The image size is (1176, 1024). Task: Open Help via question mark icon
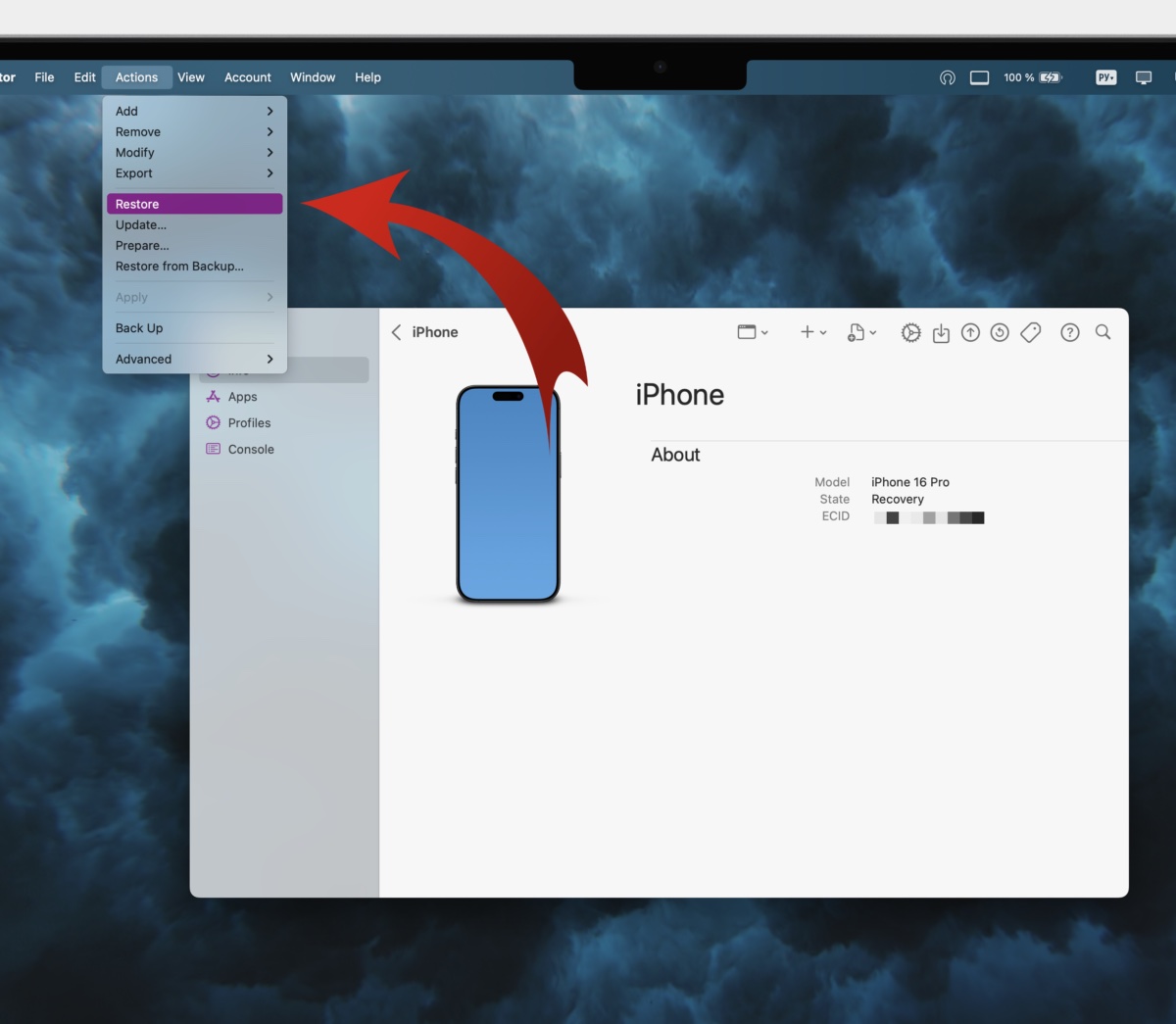tap(1070, 333)
